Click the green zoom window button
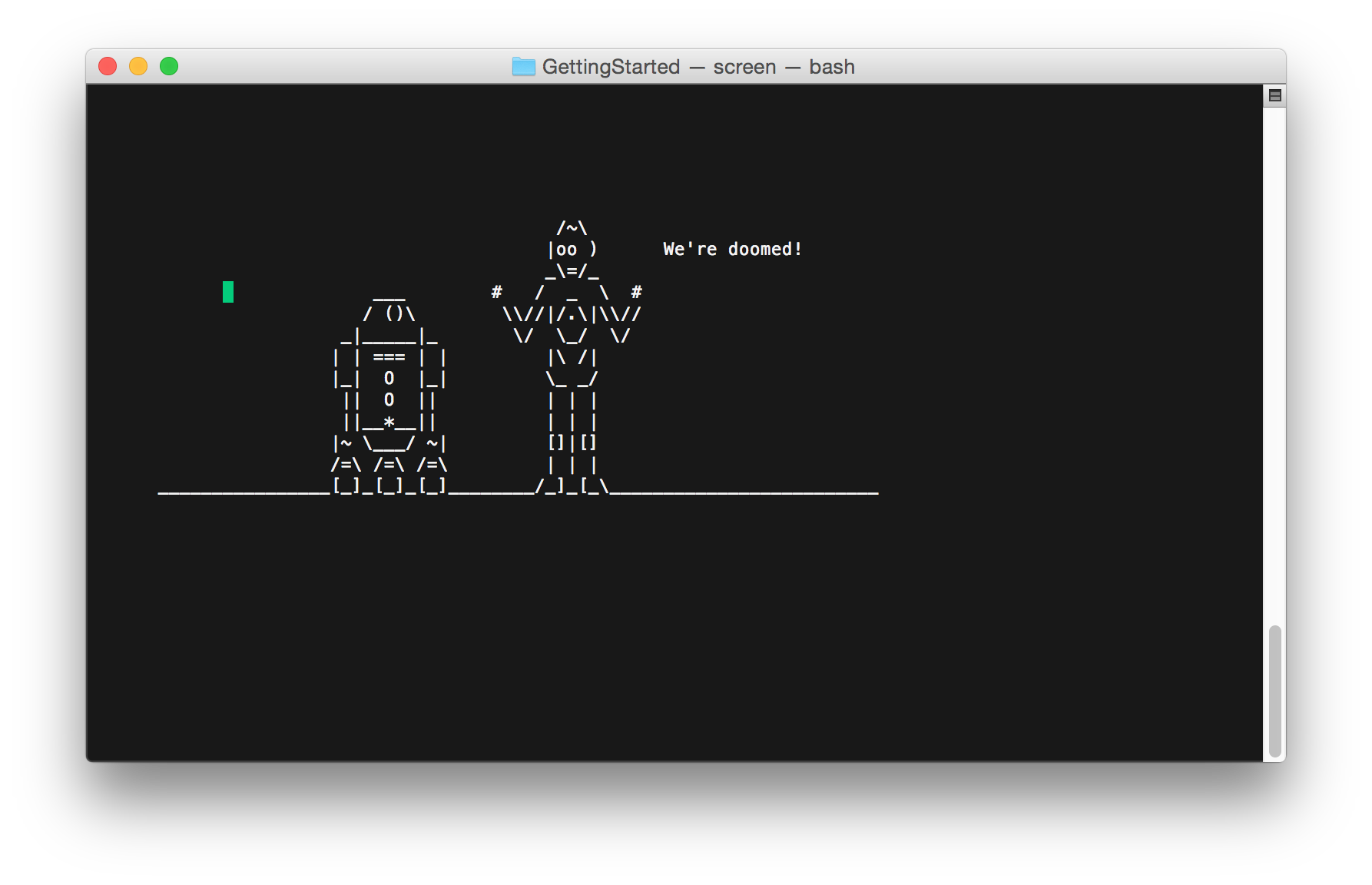The height and width of the screenshot is (885, 1372). [x=169, y=67]
